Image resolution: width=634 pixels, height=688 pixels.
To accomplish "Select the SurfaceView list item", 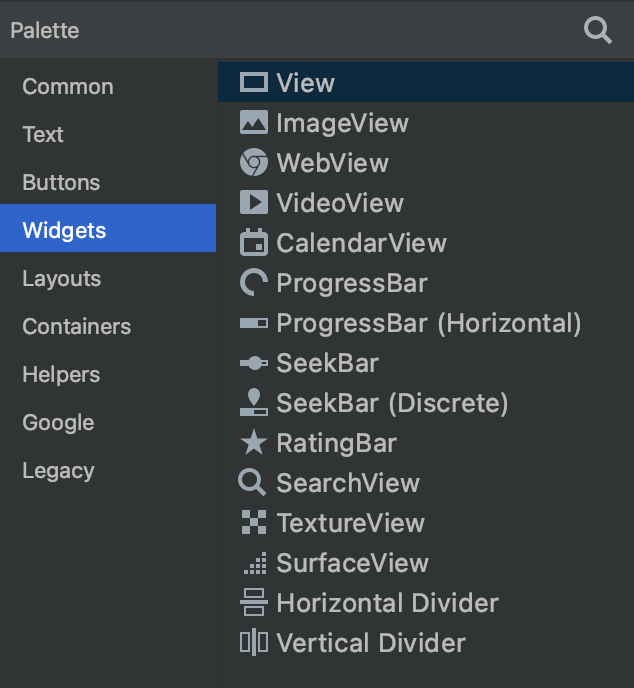I will coord(352,563).
